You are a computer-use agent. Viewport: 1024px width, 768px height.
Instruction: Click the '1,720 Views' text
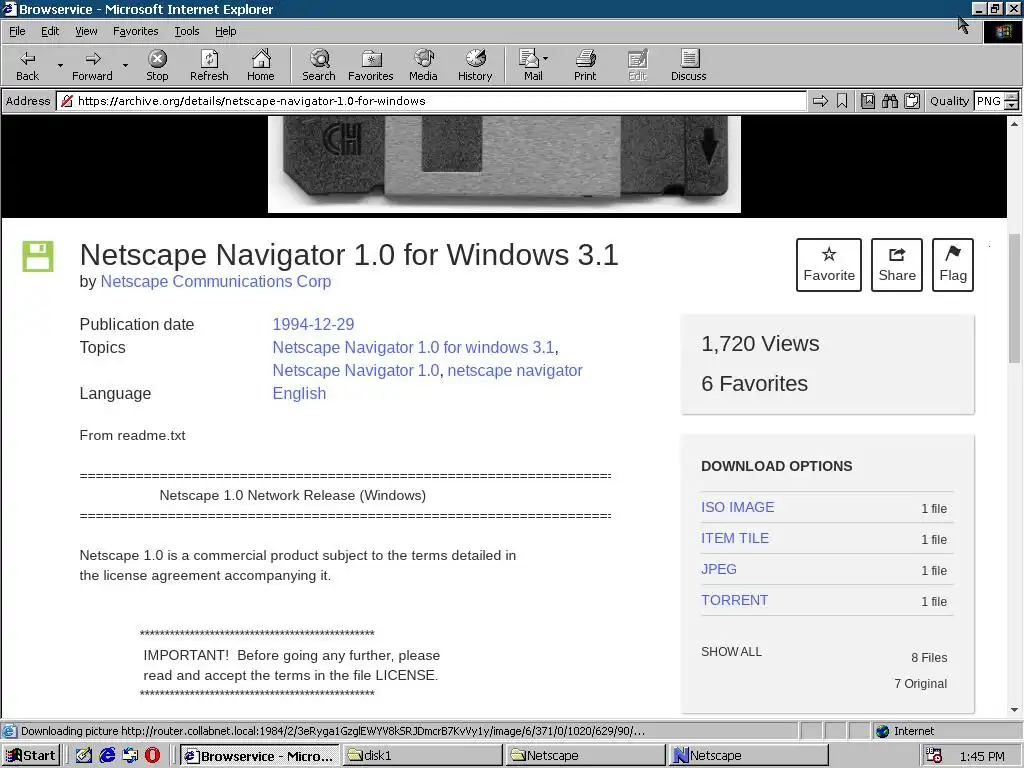760,344
